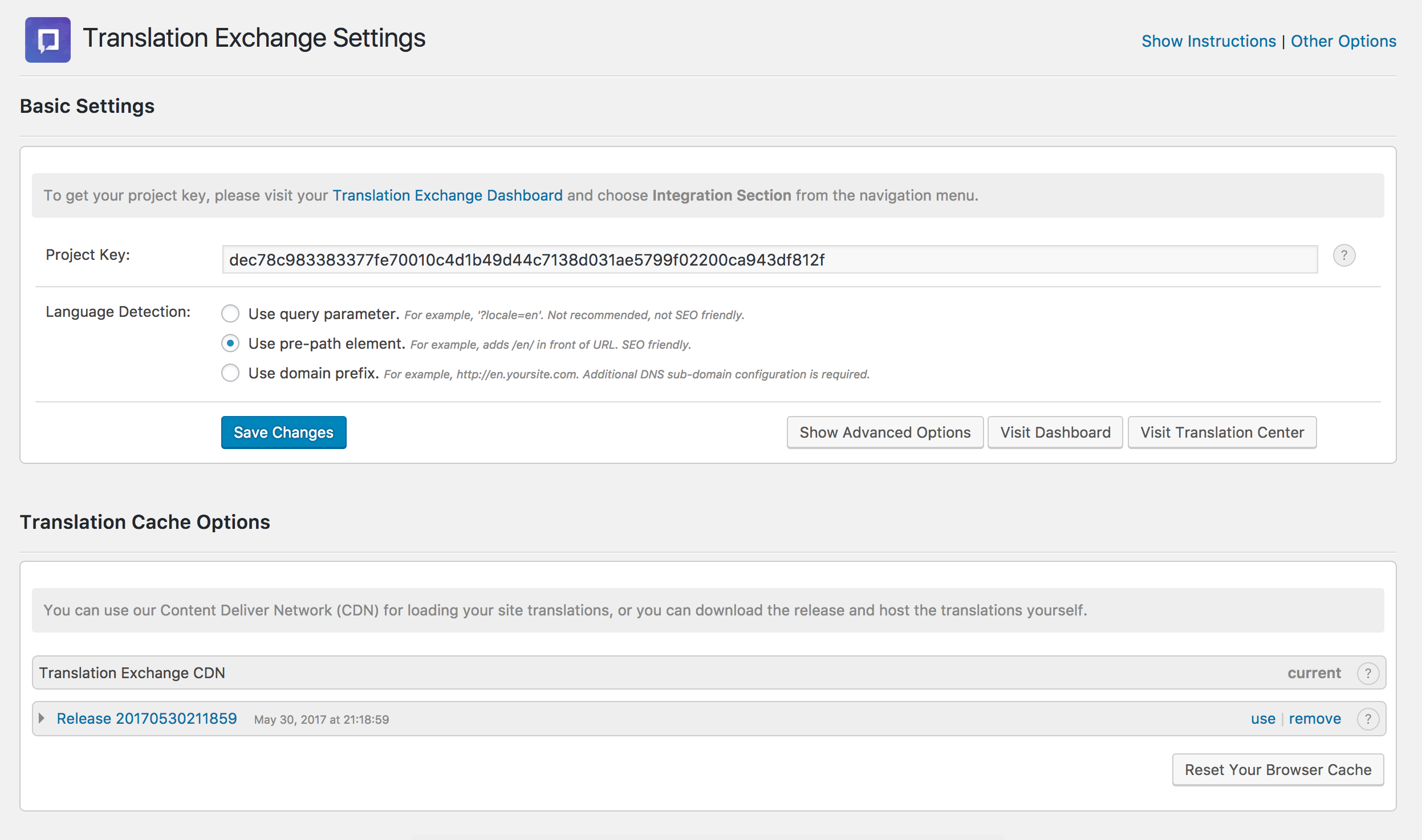1422x840 pixels.
Task: Click the 'Integration Section' bold text
Action: 722,195
